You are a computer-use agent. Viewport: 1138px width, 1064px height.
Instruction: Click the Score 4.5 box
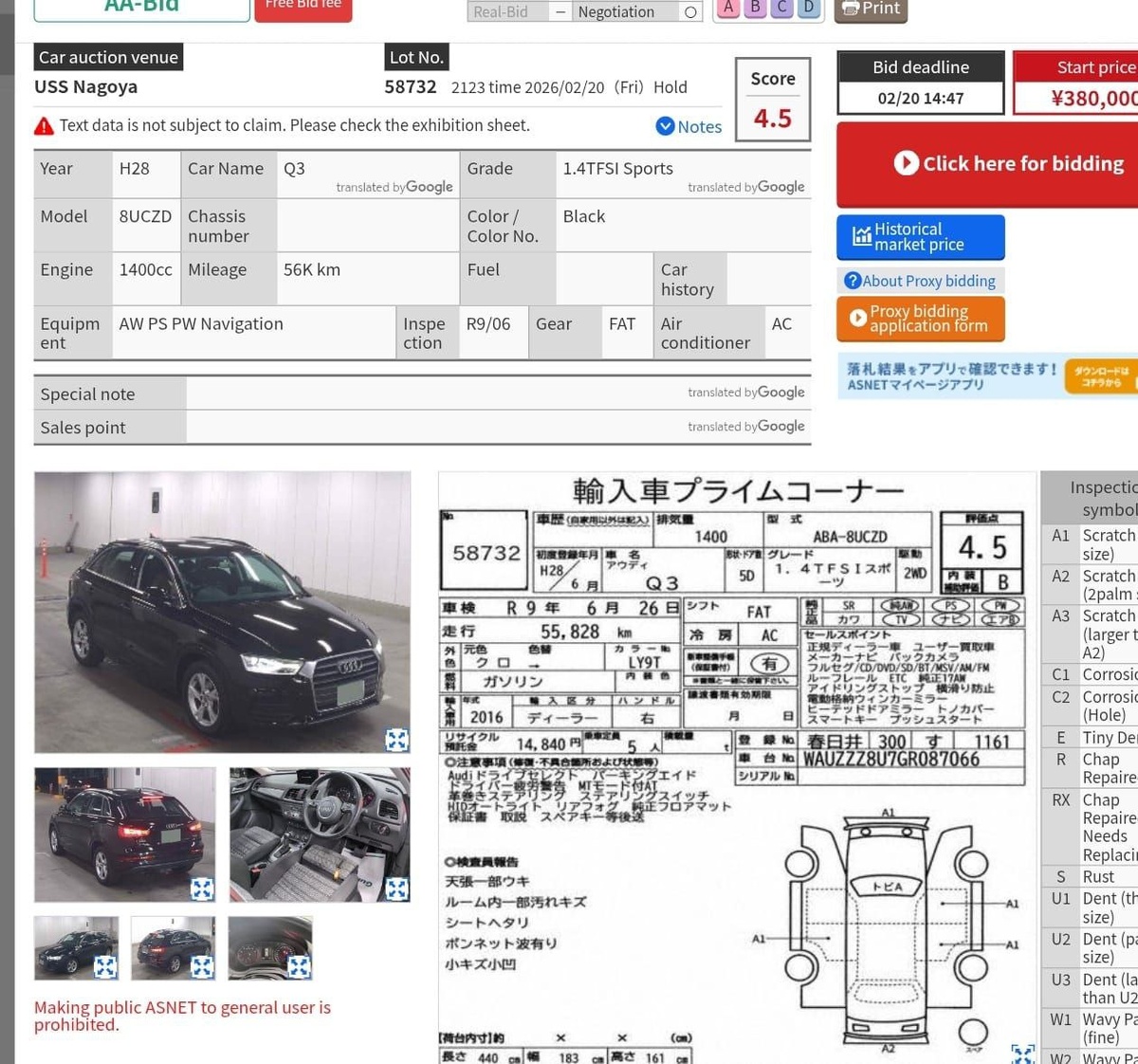pos(773,100)
